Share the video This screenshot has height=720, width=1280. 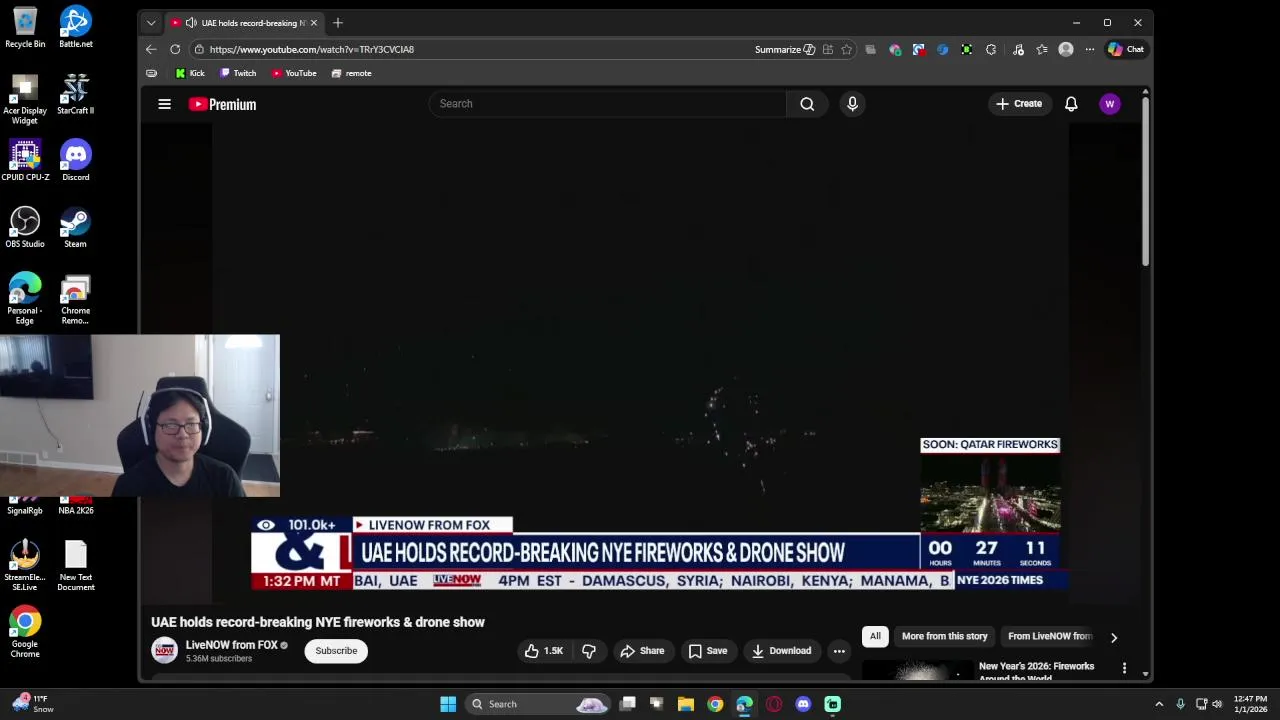642,651
